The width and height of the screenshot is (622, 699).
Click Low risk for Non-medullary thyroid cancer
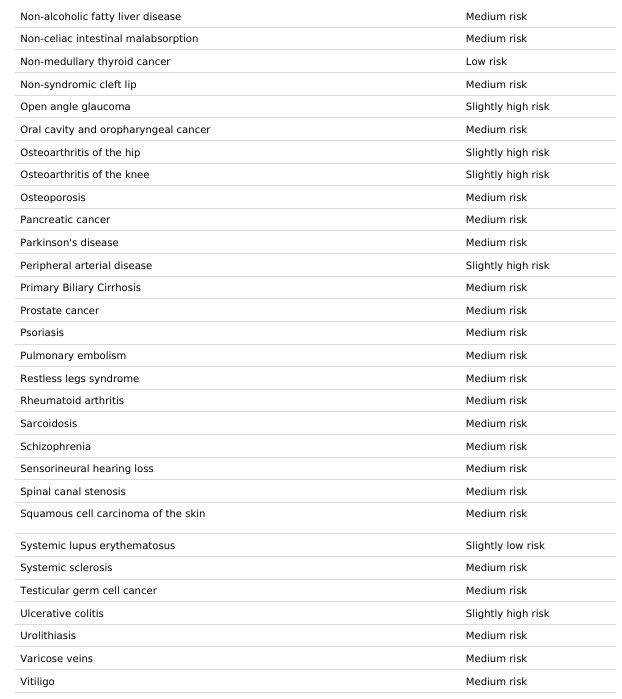486,62
